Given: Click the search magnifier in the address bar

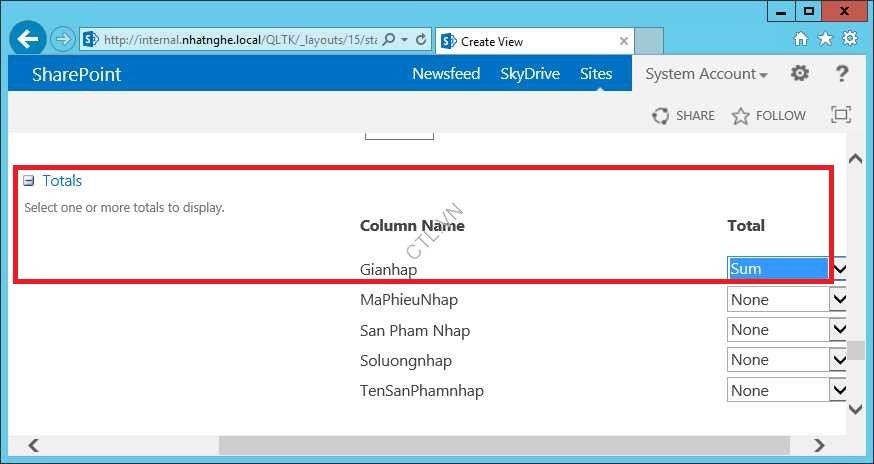Looking at the screenshot, I should pos(390,40).
